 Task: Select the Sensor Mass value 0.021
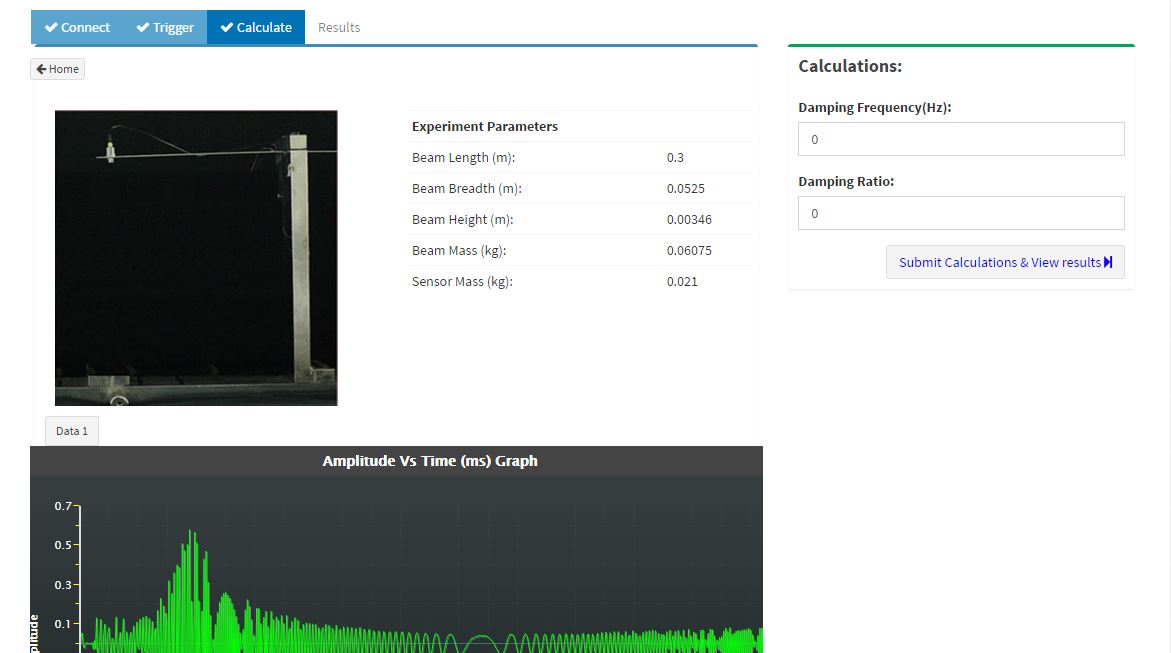pos(682,282)
